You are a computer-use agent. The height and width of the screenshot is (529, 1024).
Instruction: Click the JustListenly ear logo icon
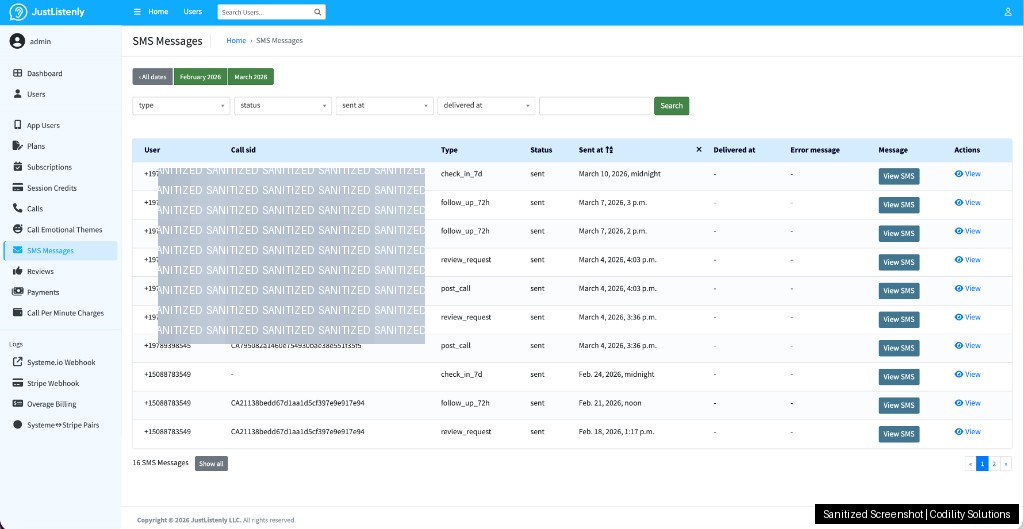point(18,12)
